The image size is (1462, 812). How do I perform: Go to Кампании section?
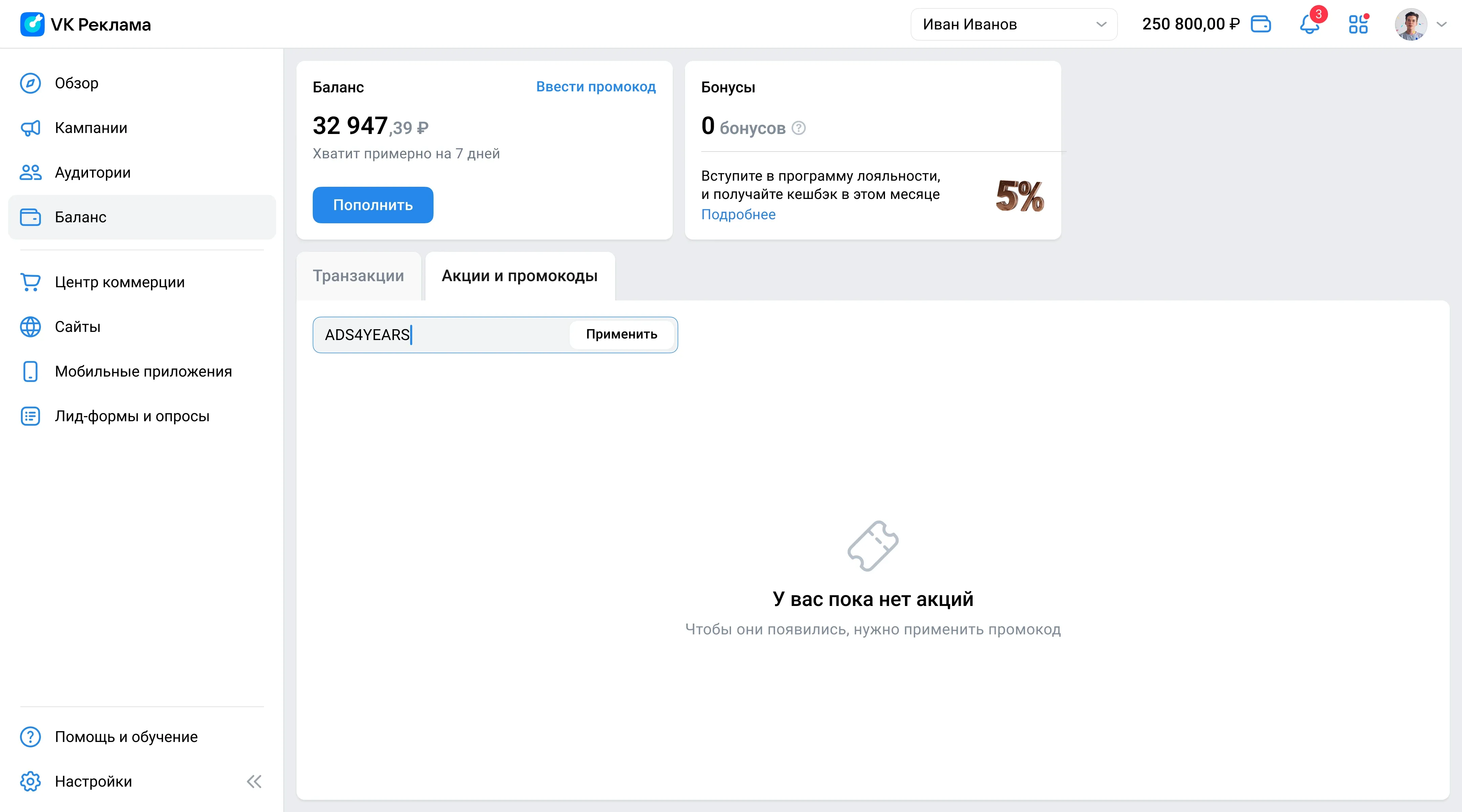tap(142, 128)
